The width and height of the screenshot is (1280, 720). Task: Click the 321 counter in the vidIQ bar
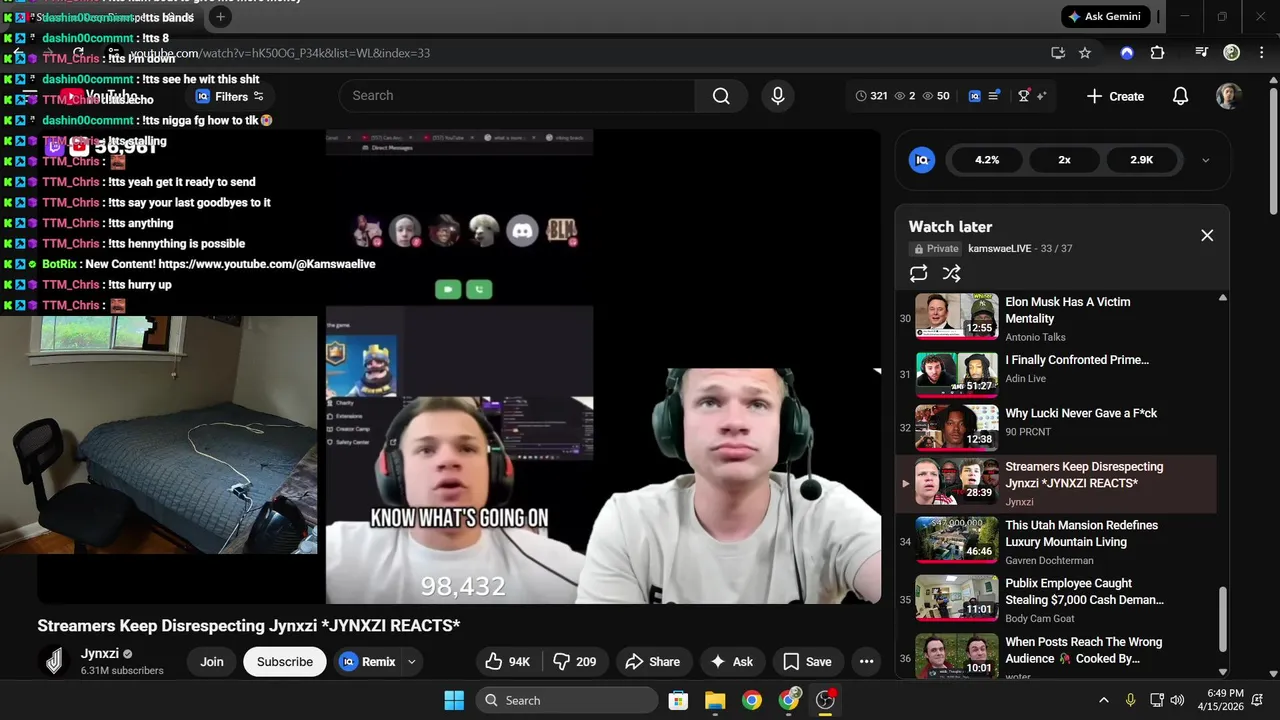point(872,96)
